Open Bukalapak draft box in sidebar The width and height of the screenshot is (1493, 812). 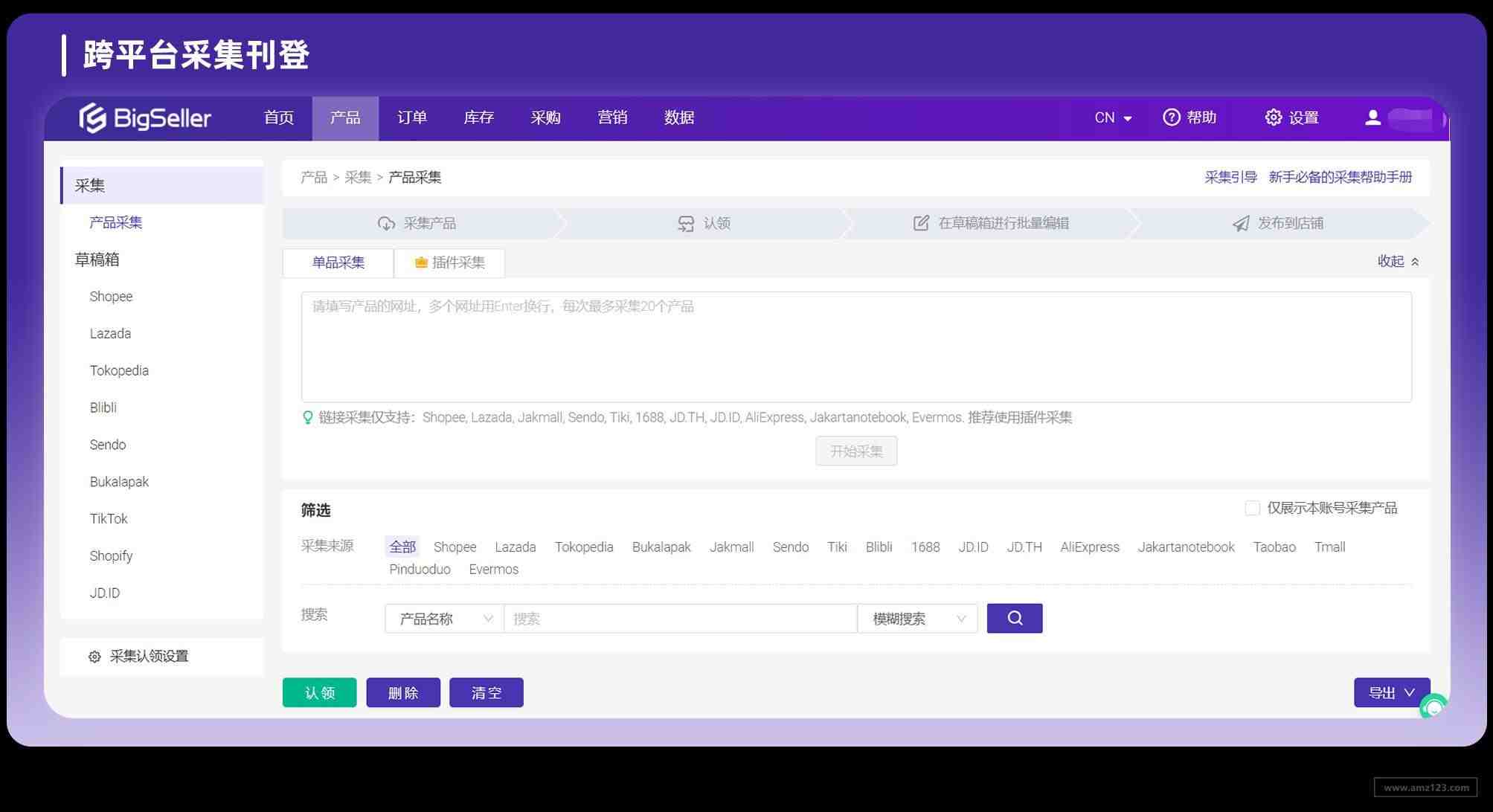tap(119, 482)
